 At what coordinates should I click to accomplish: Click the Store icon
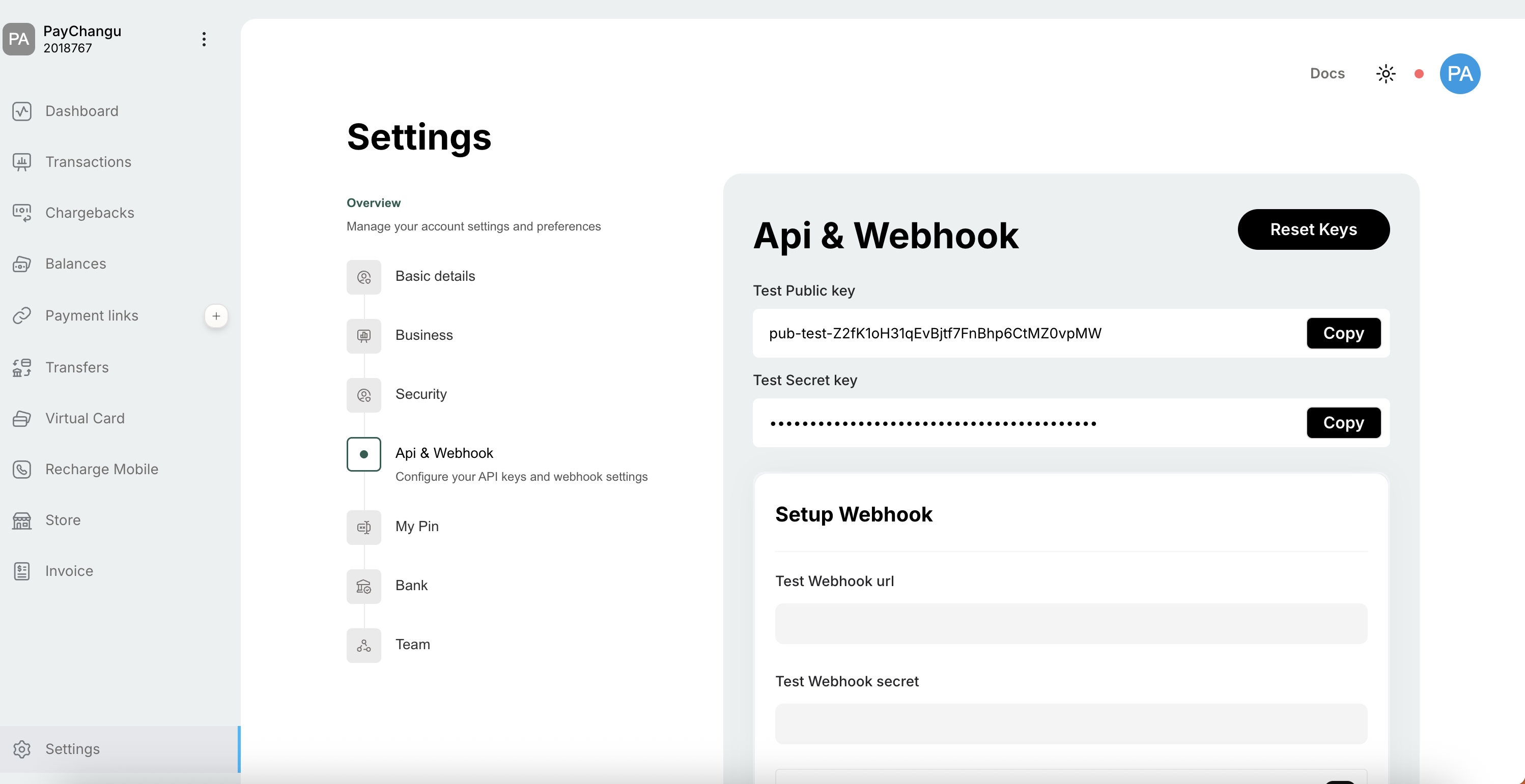pos(22,520)
